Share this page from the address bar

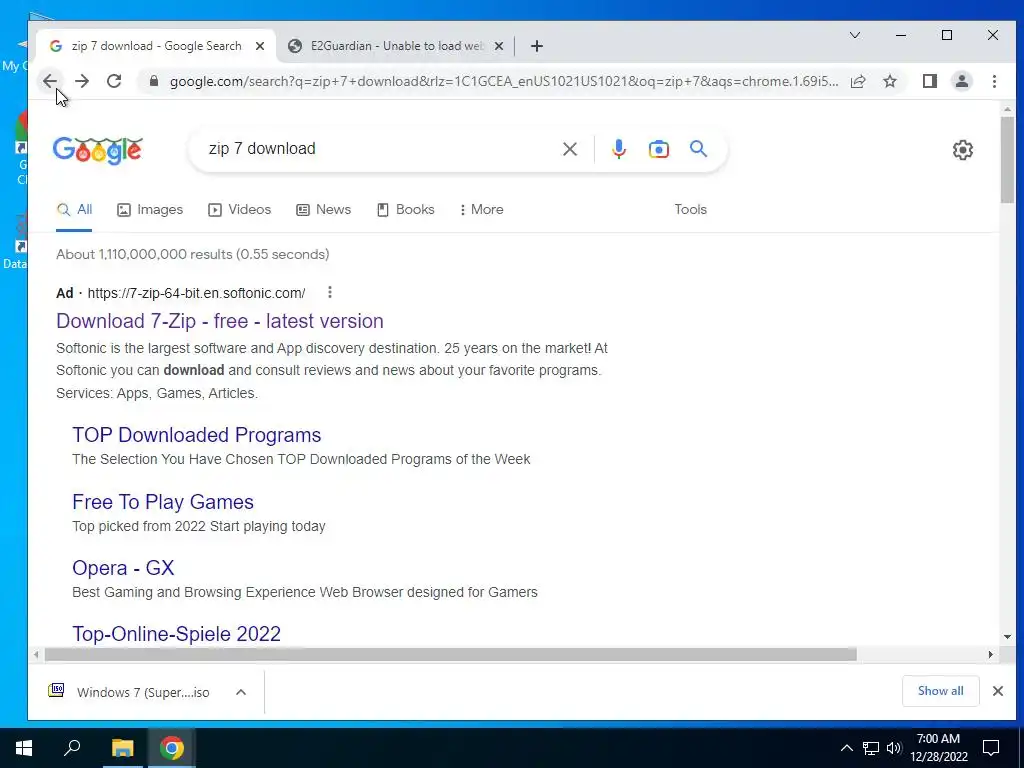point(858,81)
